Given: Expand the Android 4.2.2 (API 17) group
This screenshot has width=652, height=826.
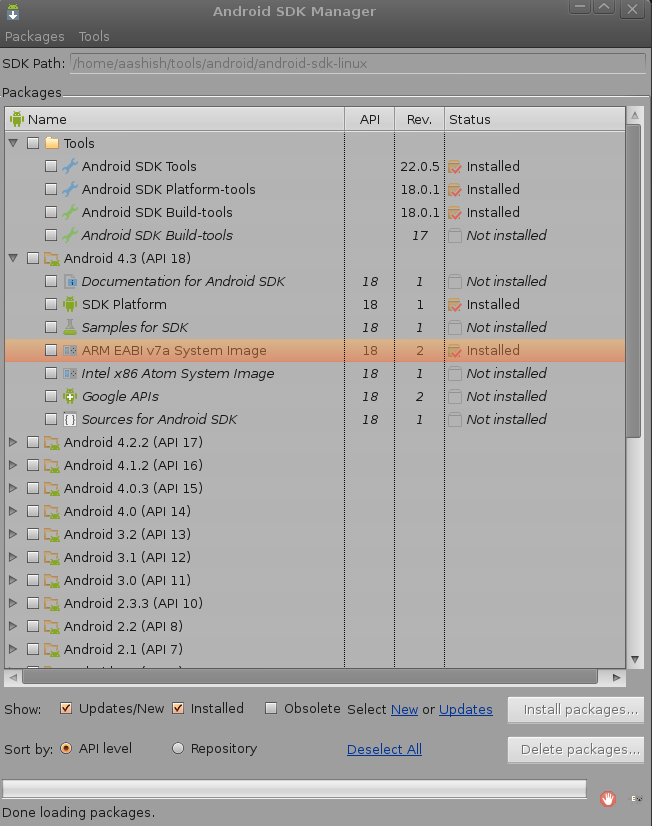Looking at the screenshot, I should tap(13, 442).
